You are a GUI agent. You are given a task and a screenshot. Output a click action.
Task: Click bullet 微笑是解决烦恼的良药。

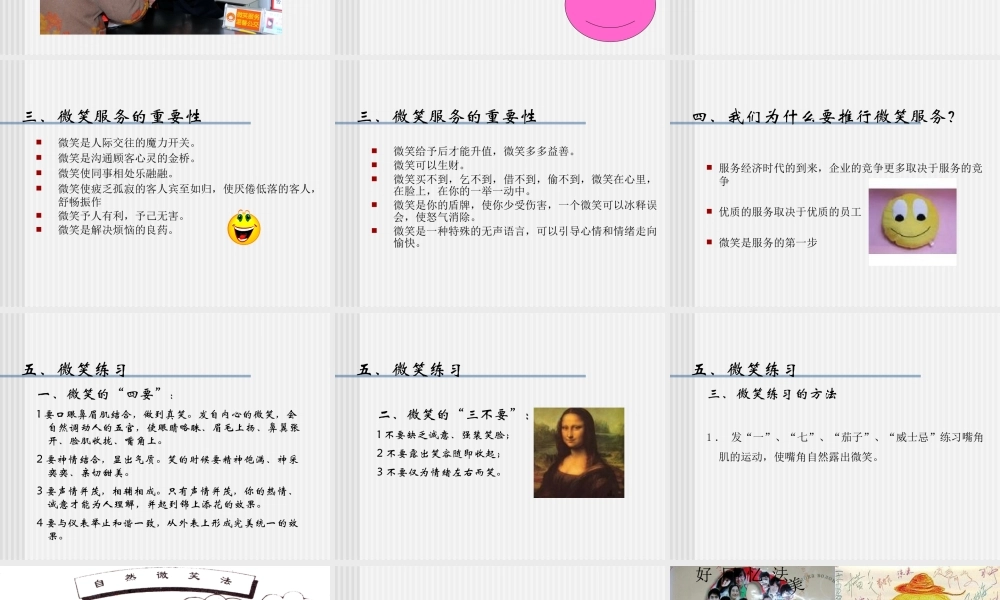117,230
